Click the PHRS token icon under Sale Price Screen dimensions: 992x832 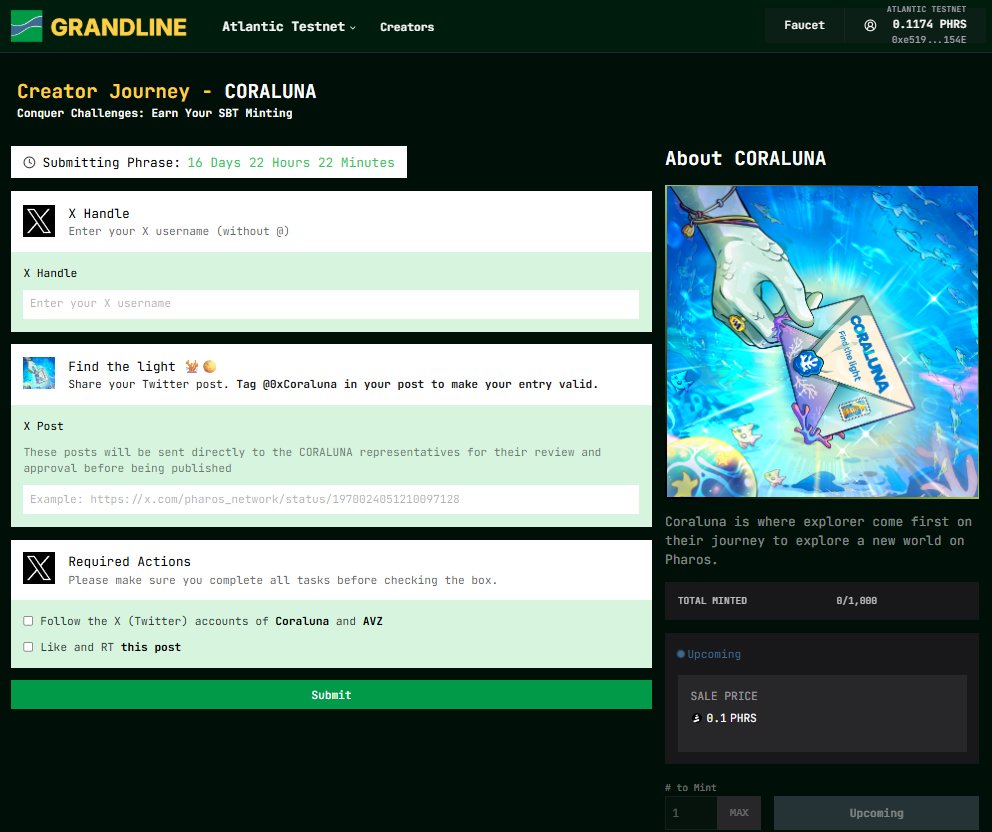[x=697, y=718]
